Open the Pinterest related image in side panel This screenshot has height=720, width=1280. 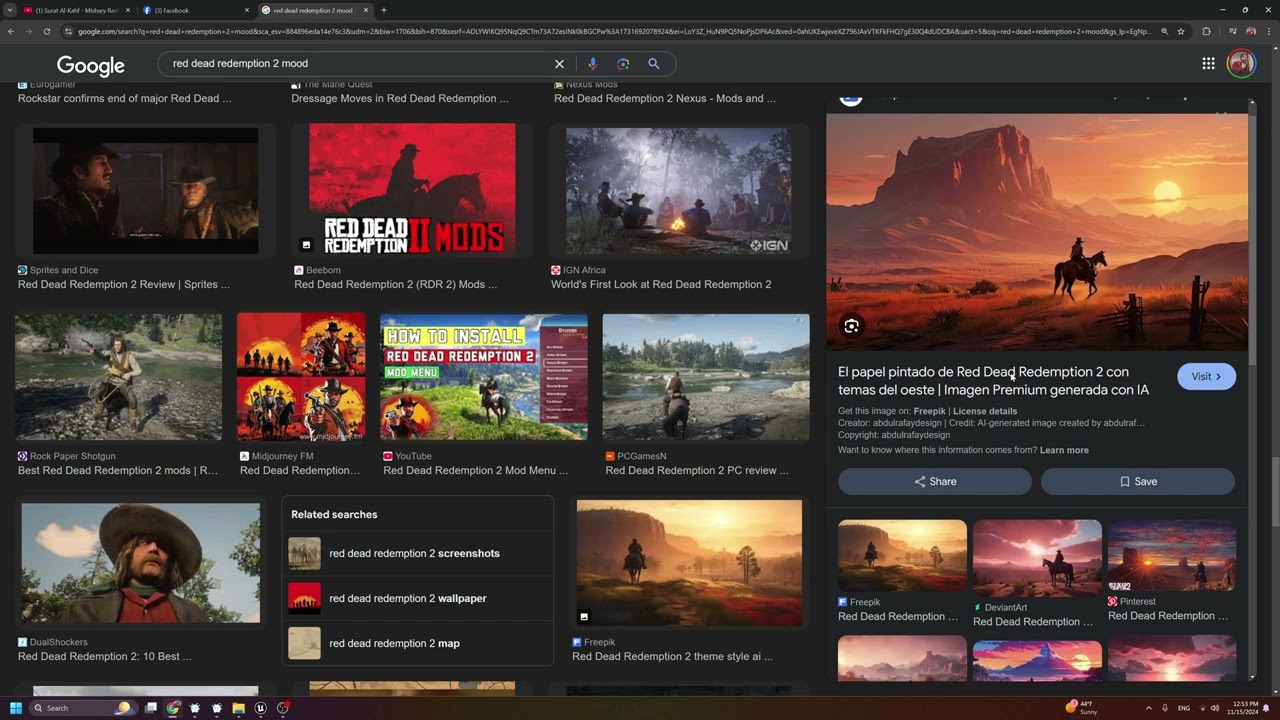1172,555
